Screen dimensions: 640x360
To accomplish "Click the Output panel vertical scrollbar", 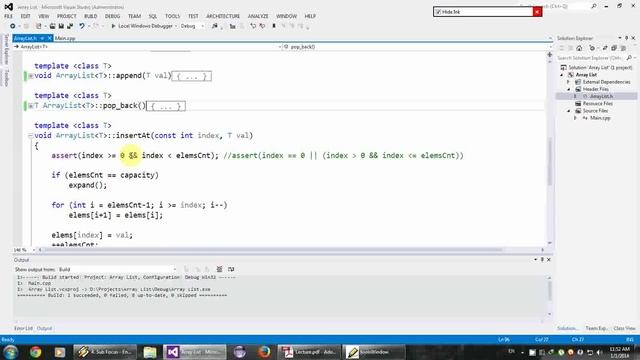I will [549, 291].
